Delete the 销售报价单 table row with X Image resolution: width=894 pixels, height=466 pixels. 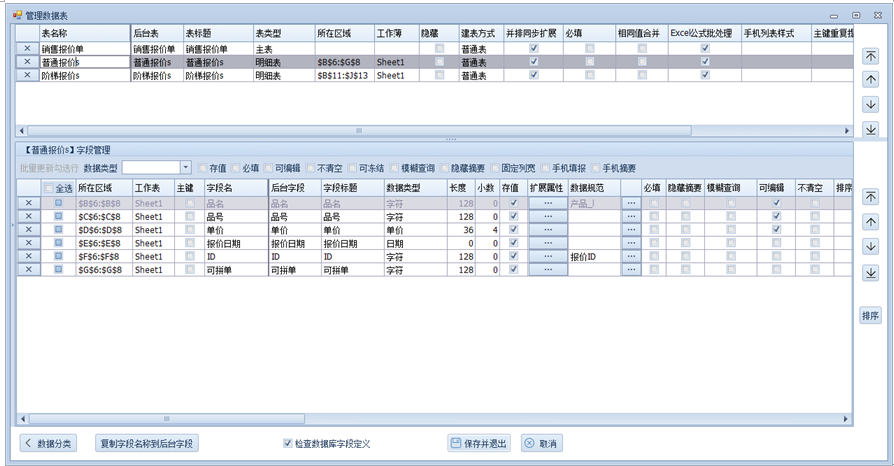pyautogui.click(x=27, y=48)
